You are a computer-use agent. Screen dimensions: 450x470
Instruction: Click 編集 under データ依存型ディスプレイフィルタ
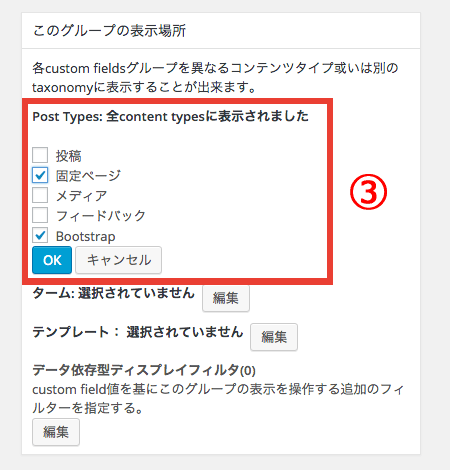(56, 432)
